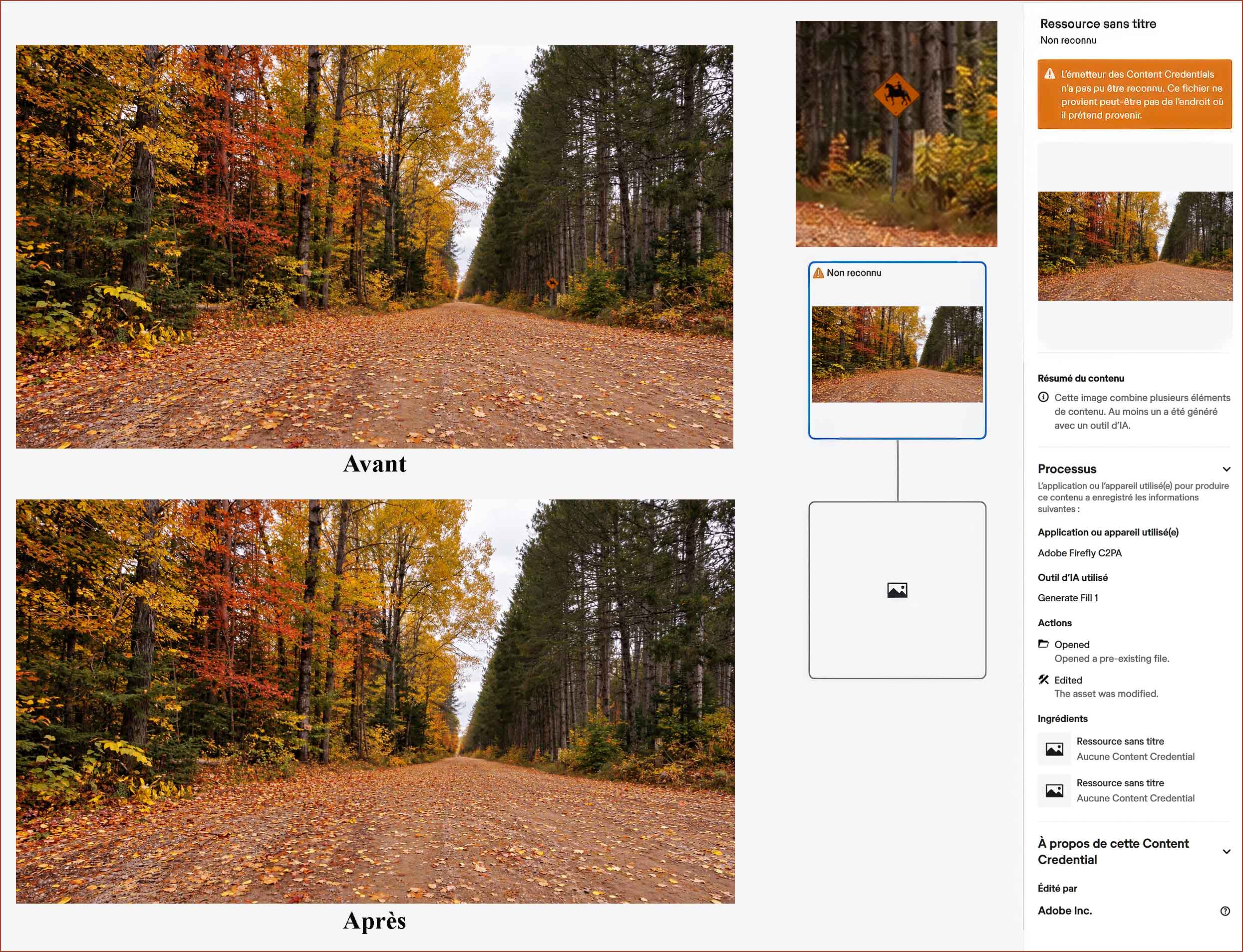The width and height of the screenshot is (1243, 952).
Task: Click Opened a pre-existing file description
Action: pos(1112,659)
